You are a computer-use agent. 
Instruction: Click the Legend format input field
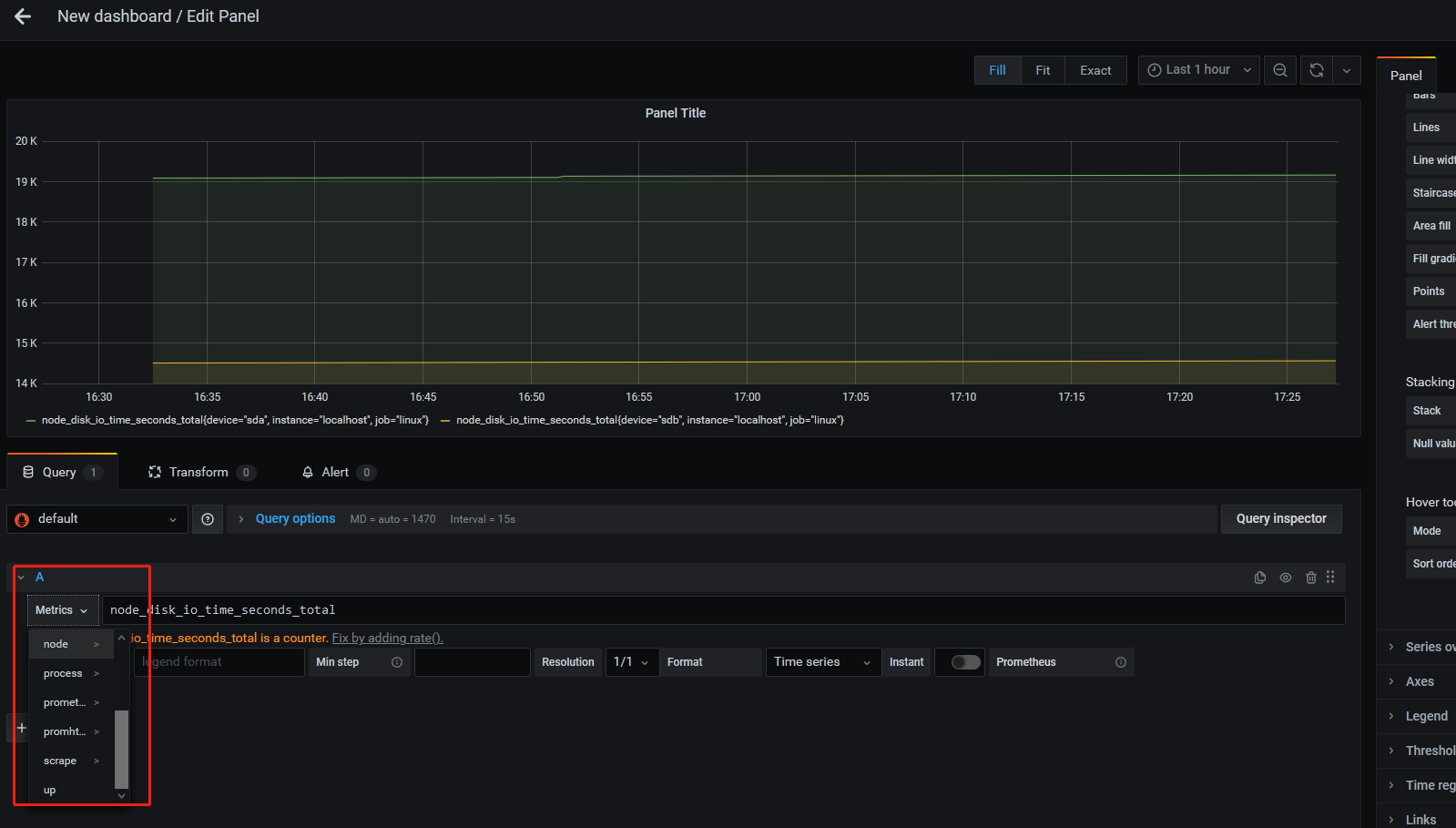point(219,662)
